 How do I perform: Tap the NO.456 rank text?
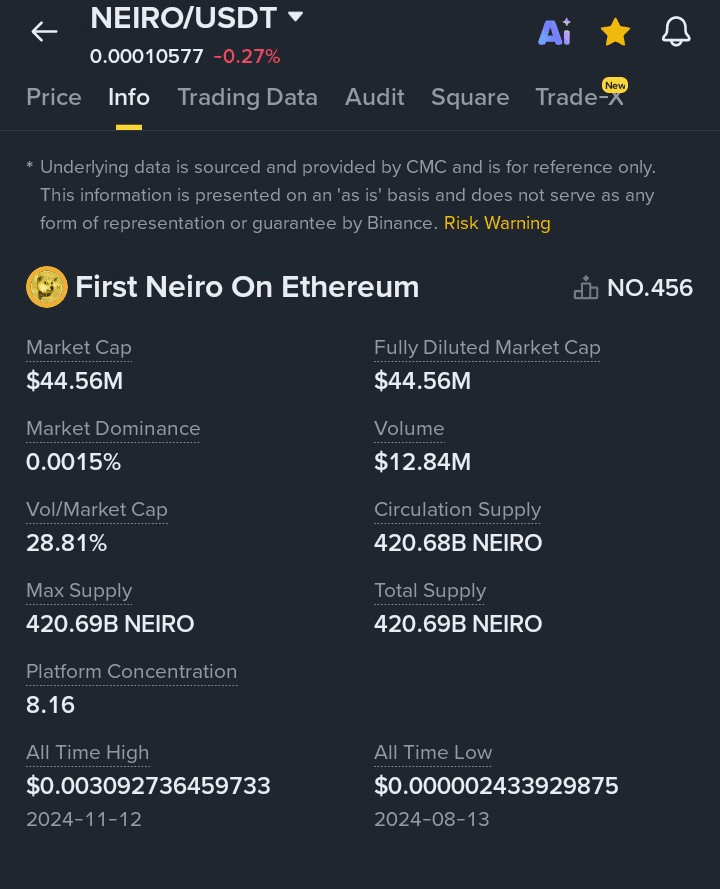(x=650, y=288)
